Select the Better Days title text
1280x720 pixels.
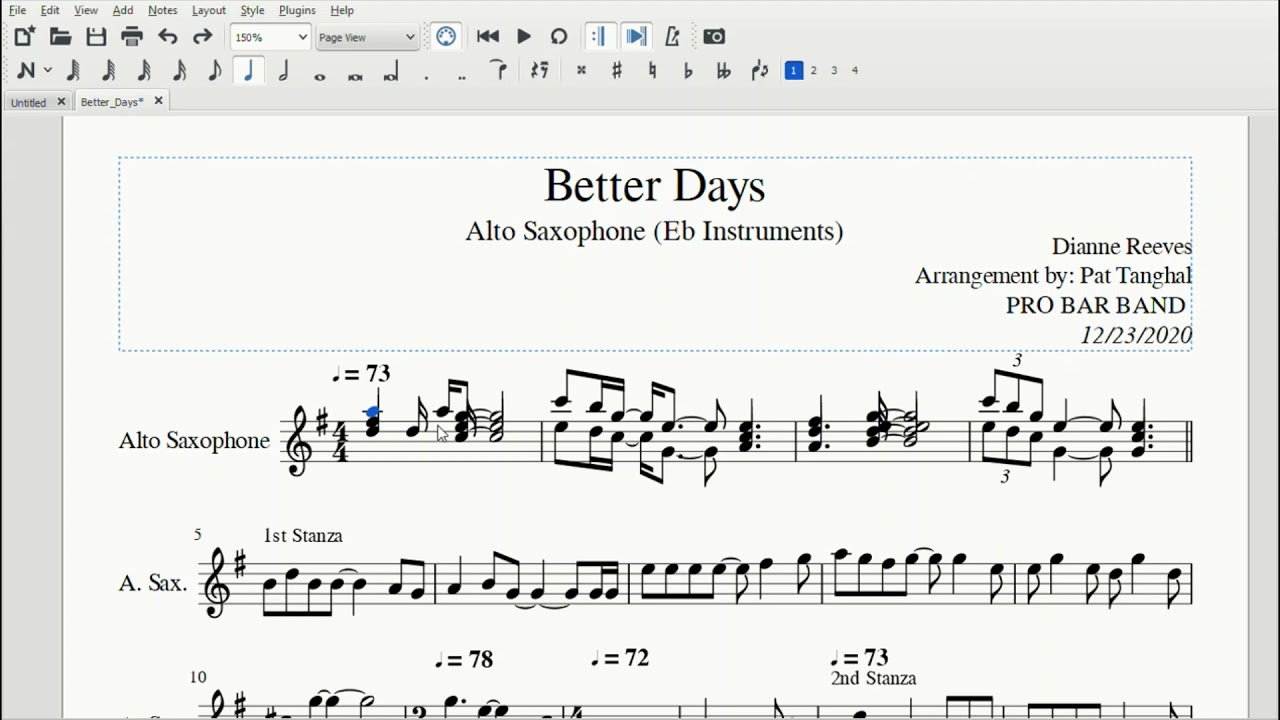(654, 186)
